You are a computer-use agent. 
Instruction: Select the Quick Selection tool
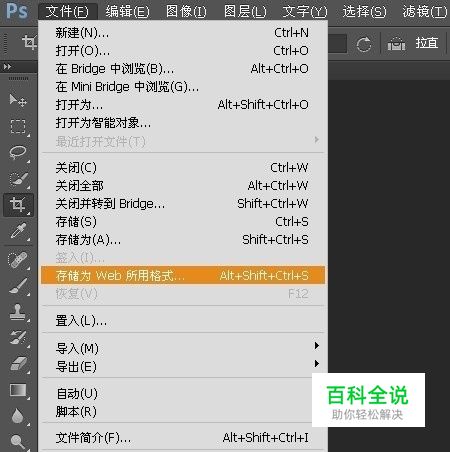click(x=18, y=179)
